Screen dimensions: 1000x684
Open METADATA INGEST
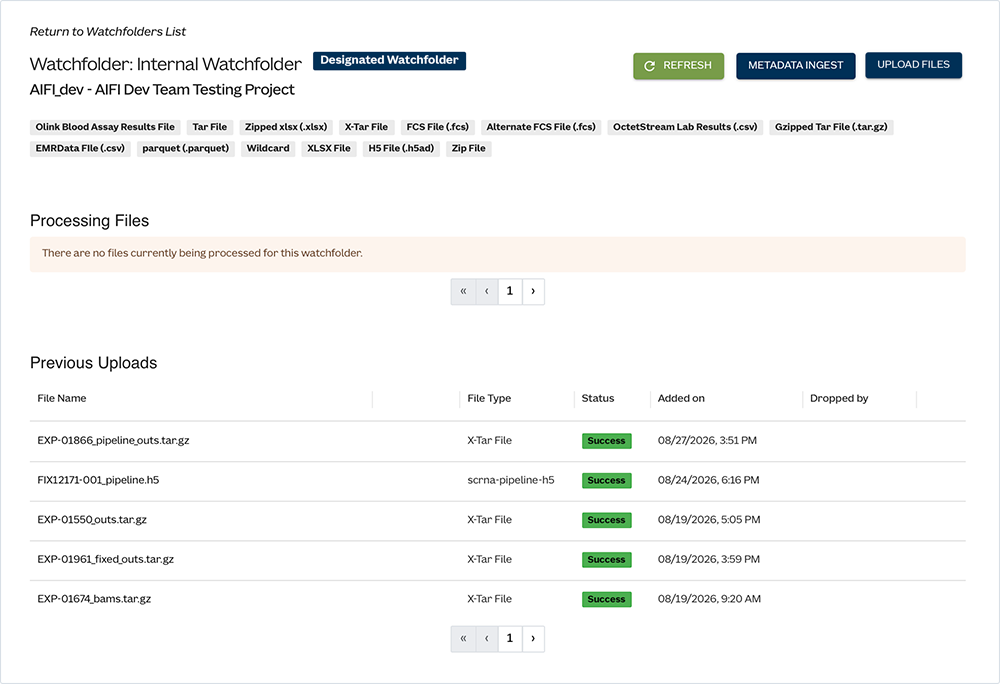click(x=795, y=66)
